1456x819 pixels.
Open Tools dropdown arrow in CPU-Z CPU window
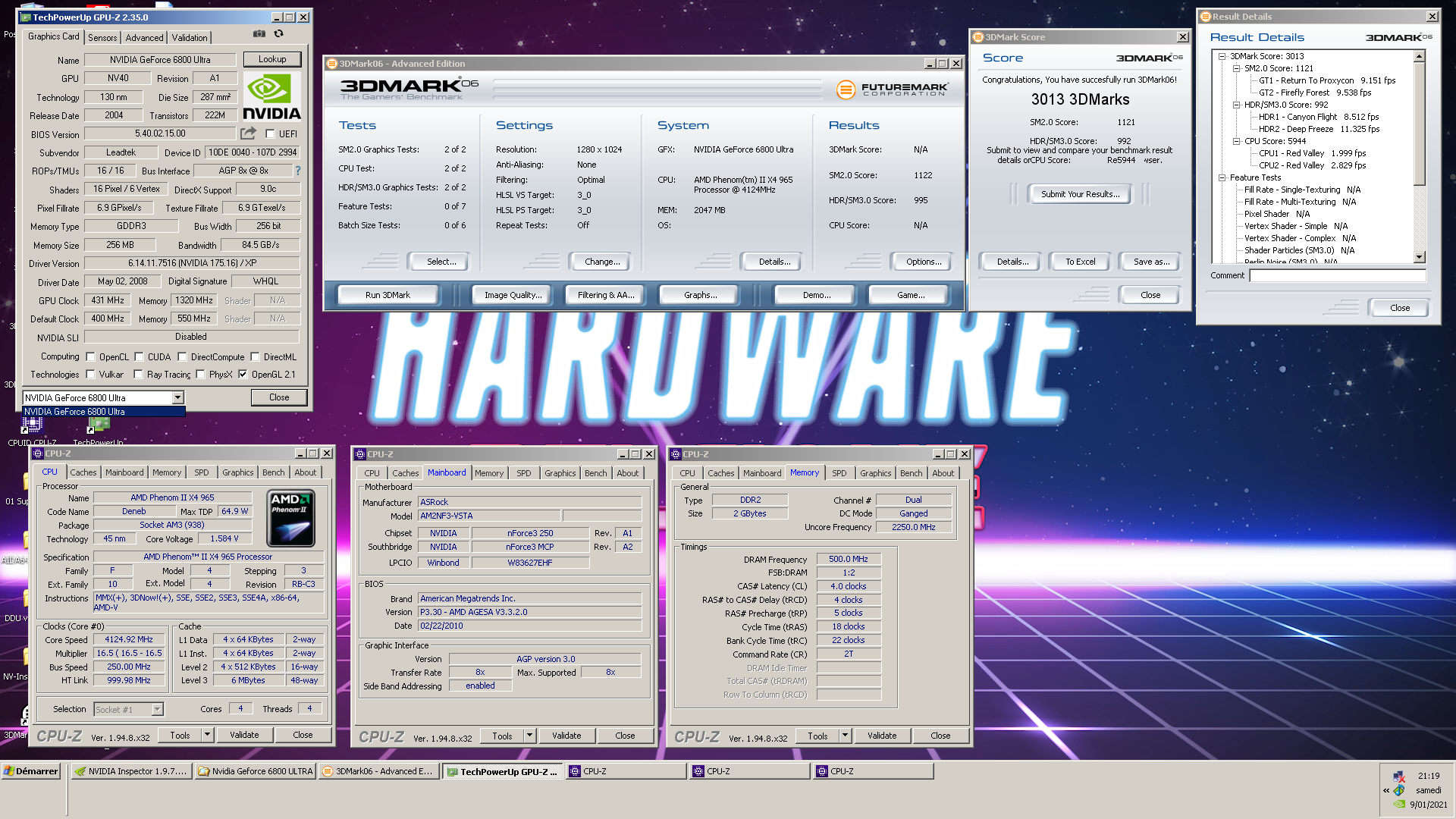coord(207,735)
